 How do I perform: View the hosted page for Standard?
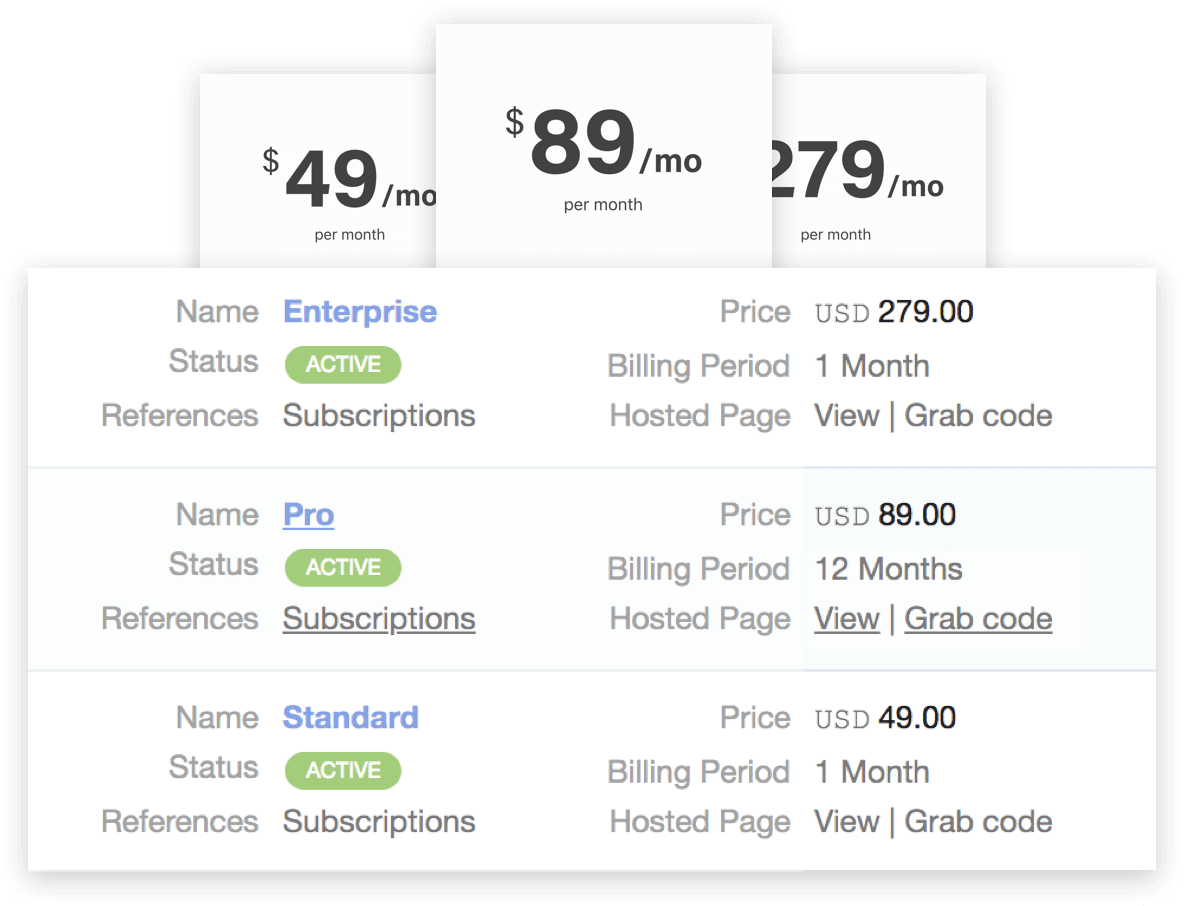click(847, 822)
